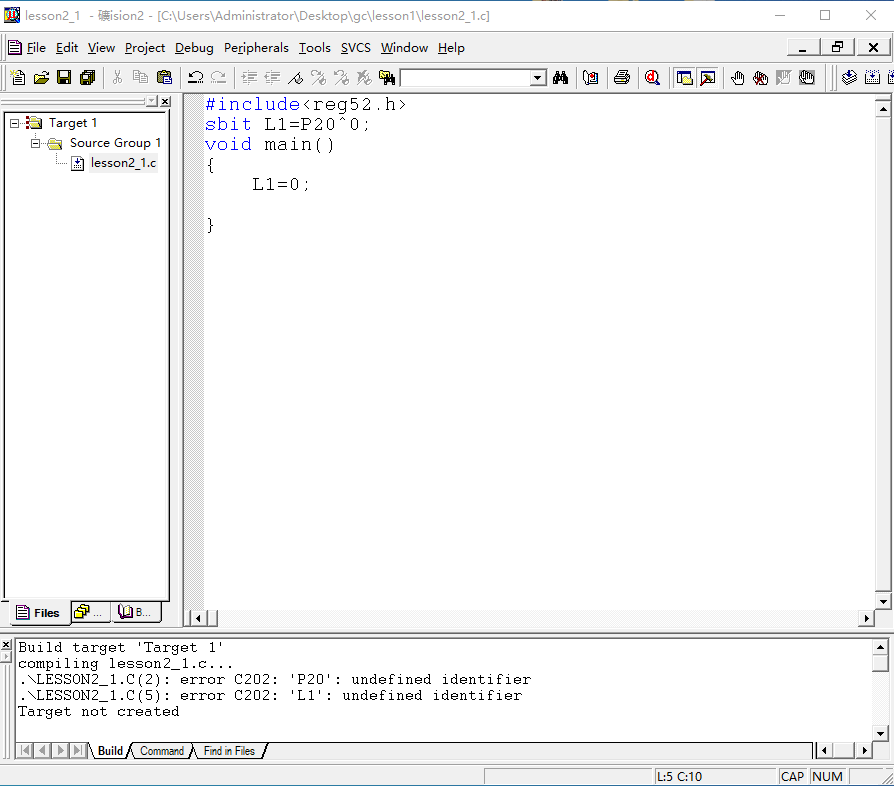
Task: Open the SVCS menu
Action: point(356,48)
